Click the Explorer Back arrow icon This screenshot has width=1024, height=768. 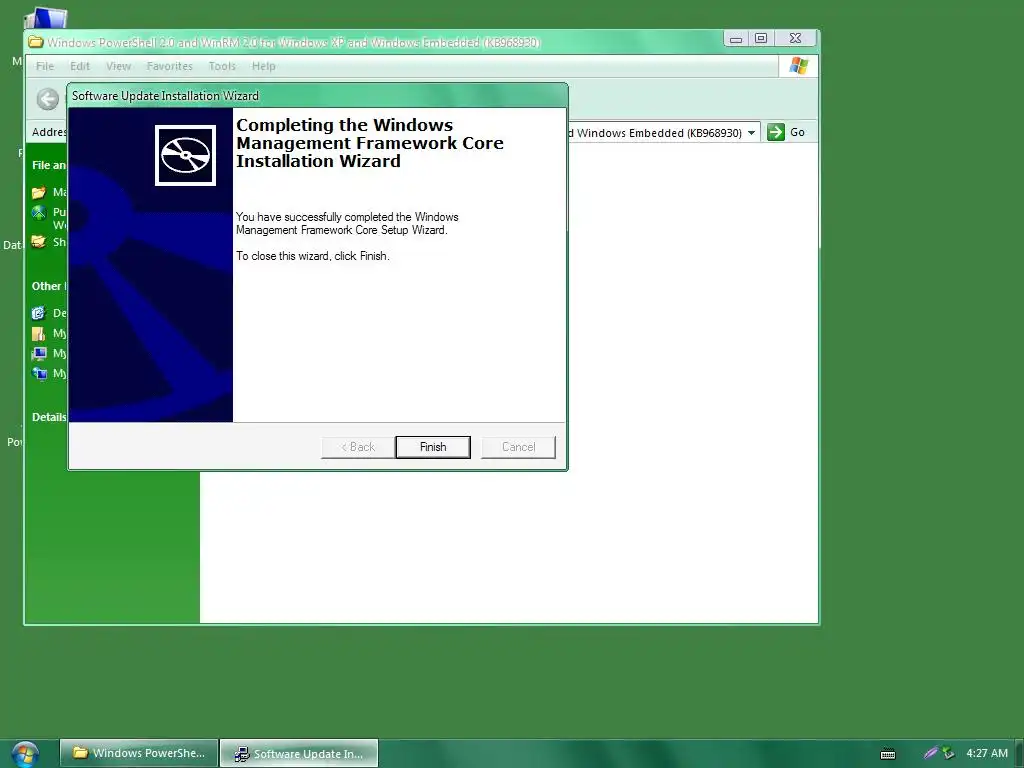click(48, 99)
